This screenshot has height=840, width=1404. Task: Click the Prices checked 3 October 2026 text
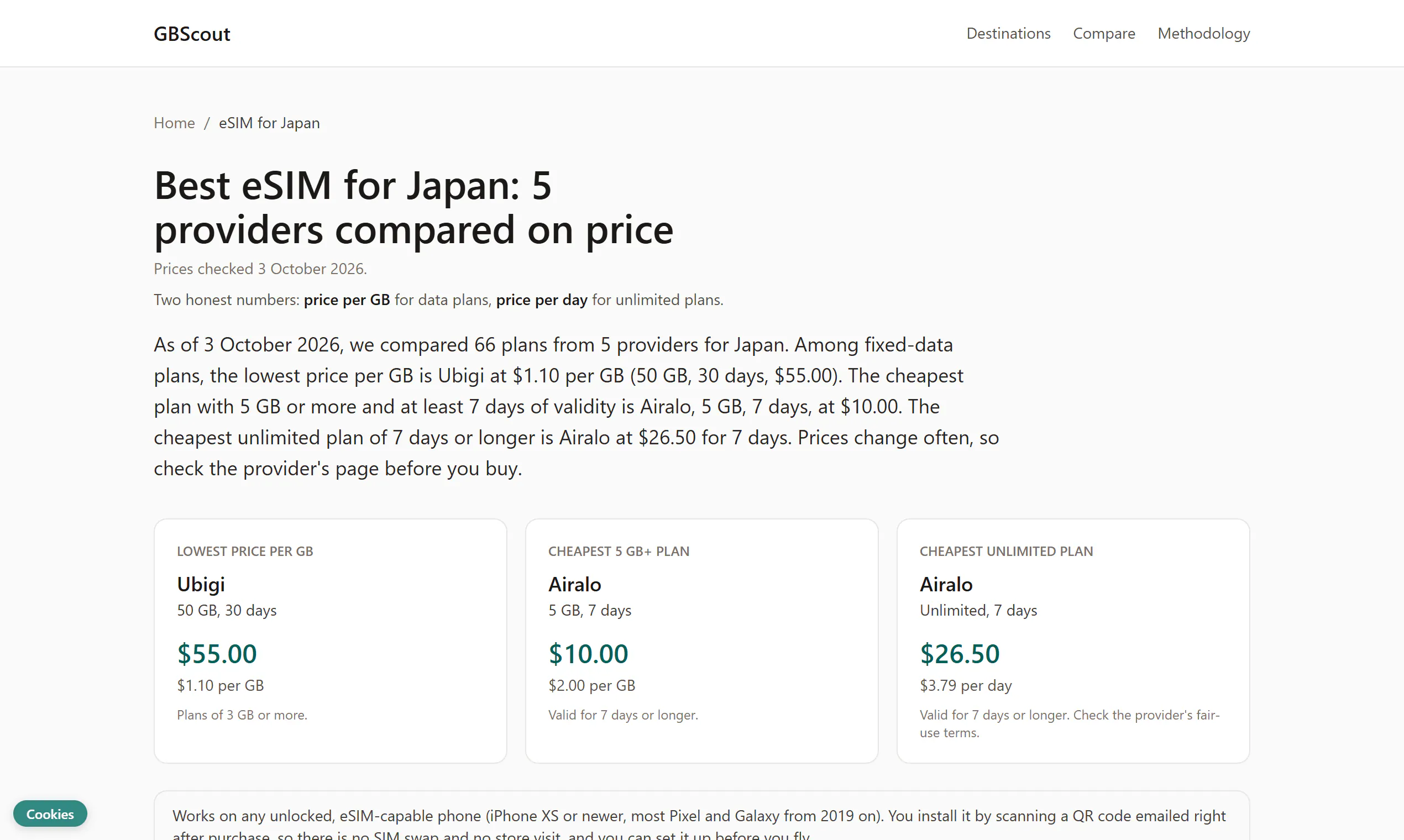260,269
